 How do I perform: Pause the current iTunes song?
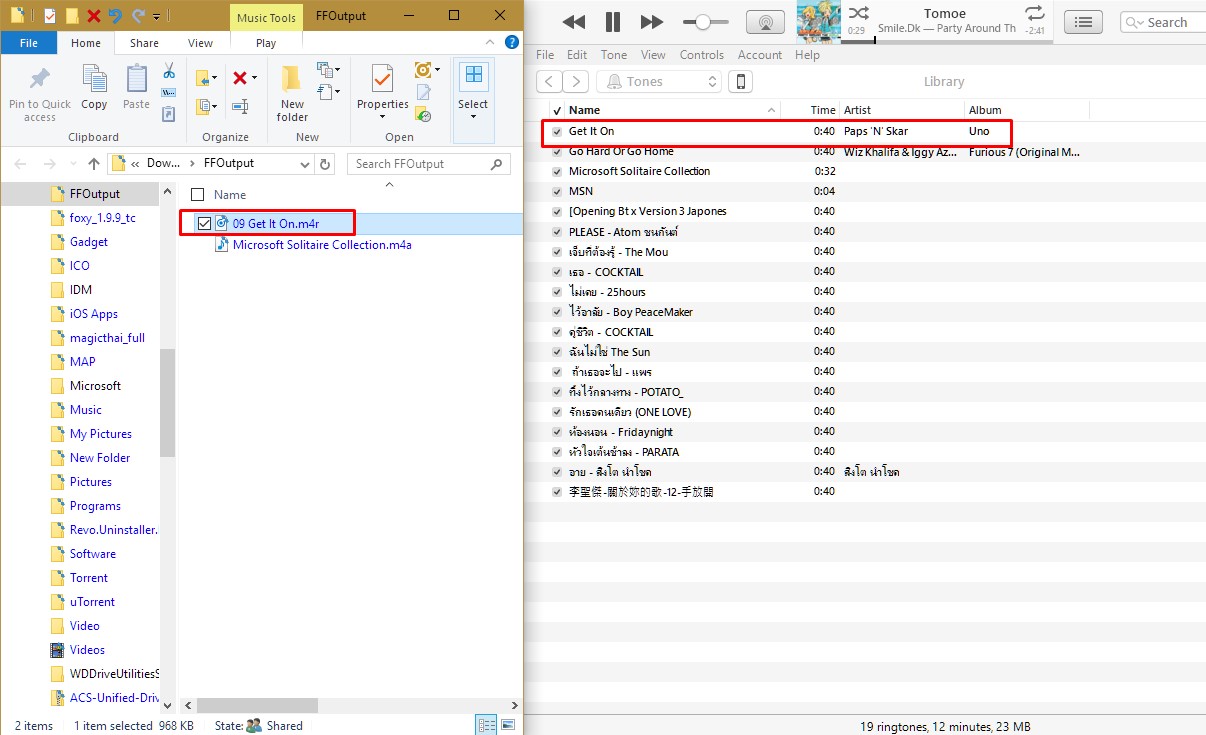pos(612,22)
